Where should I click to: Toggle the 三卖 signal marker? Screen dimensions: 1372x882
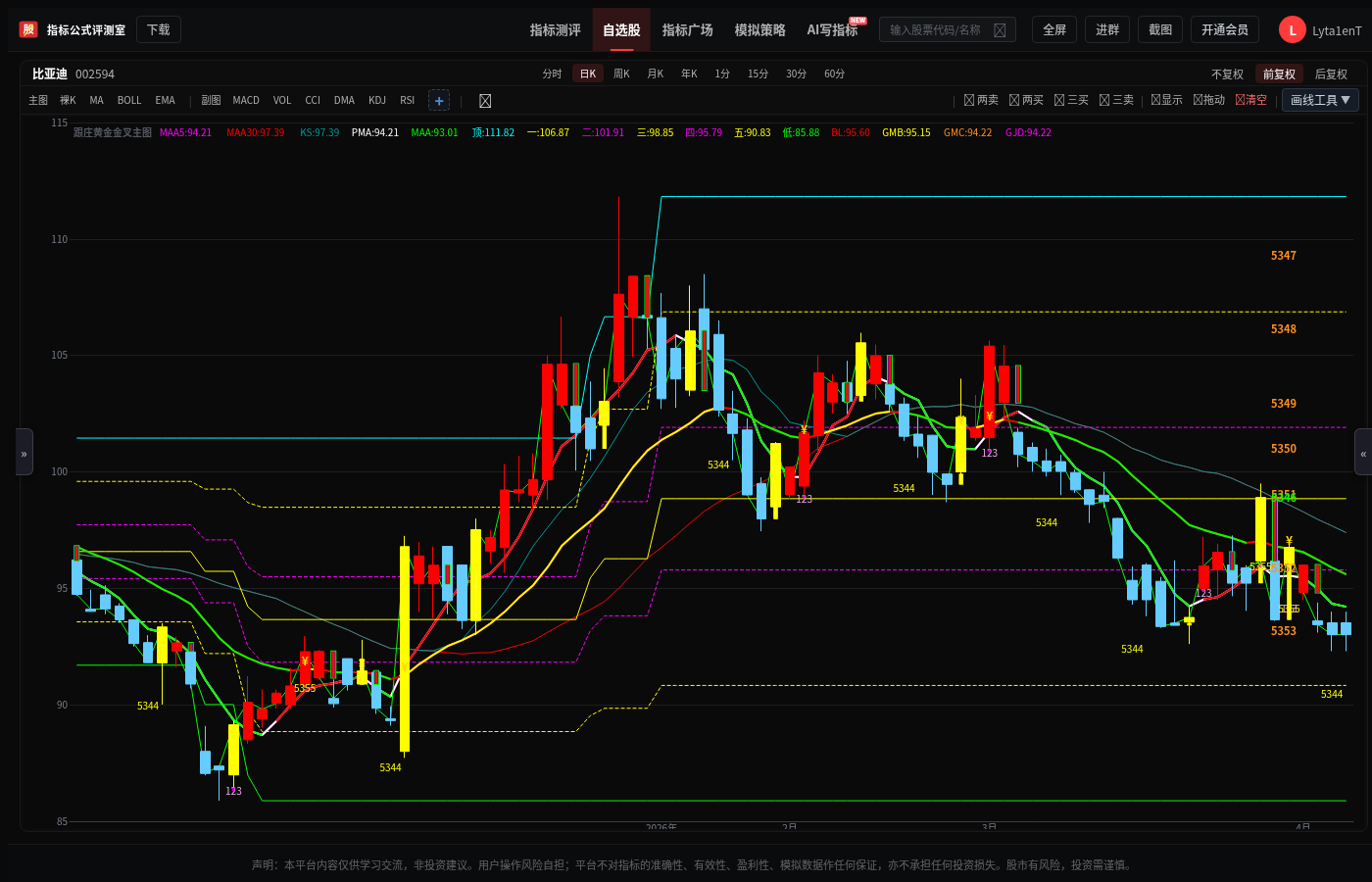coord(1116,100)
